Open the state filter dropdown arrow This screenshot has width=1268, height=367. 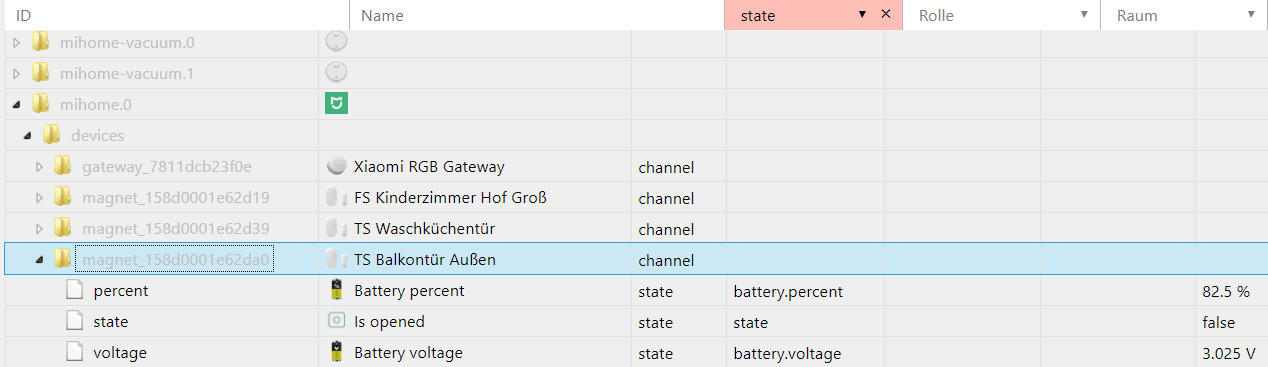862,15
